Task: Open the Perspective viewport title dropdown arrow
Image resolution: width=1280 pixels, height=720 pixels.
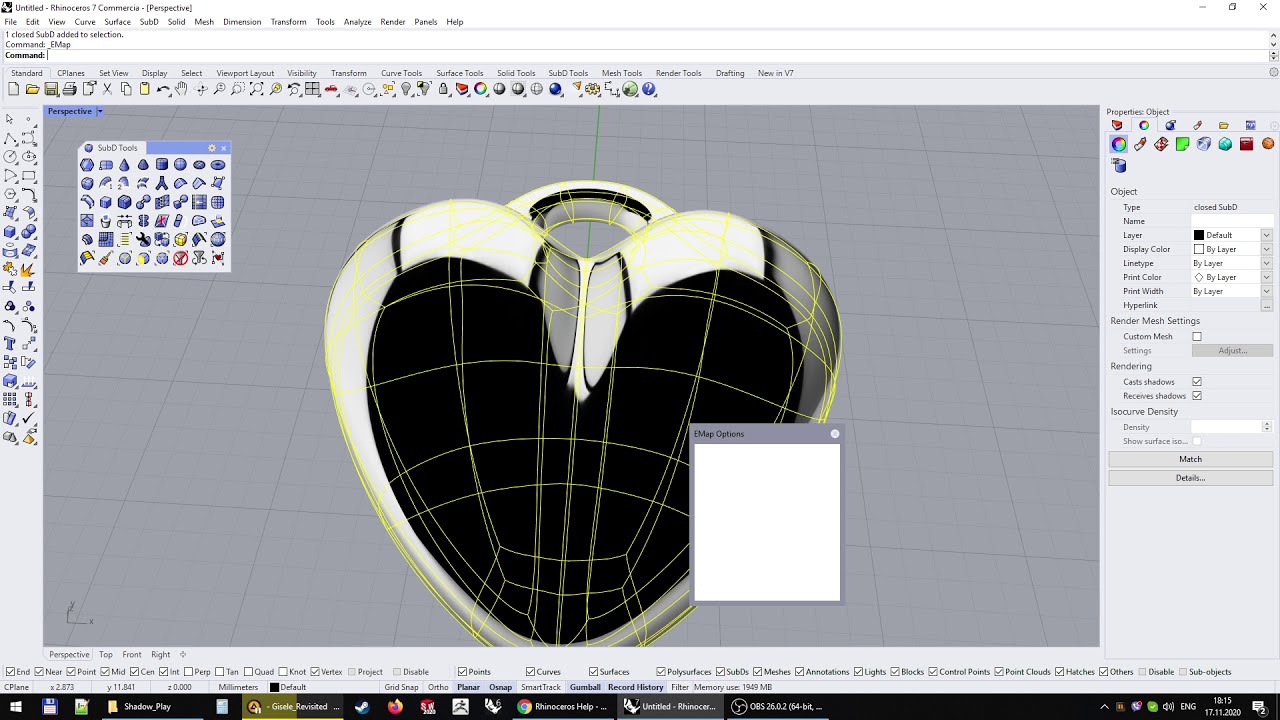Action: pos(100,111)
